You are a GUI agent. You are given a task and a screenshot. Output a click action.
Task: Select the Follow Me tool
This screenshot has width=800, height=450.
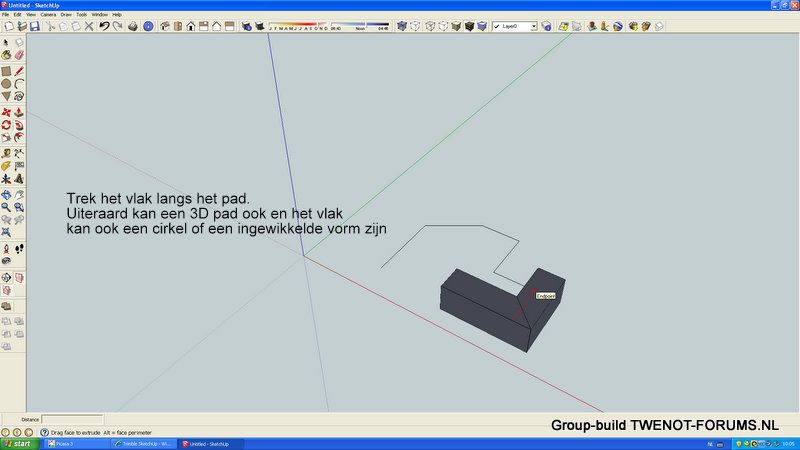point(19,125)
